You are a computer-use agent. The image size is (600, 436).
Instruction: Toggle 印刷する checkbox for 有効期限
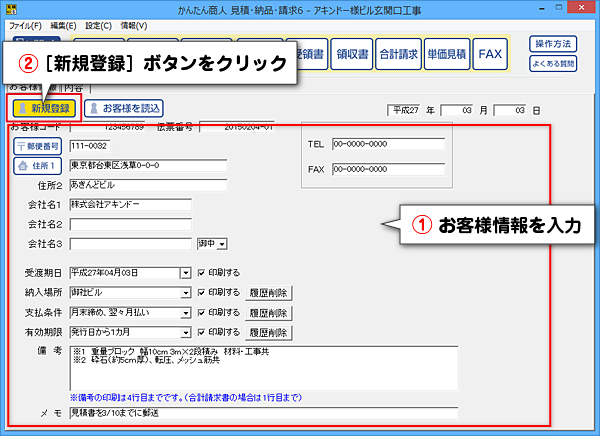tap(202, 332)
